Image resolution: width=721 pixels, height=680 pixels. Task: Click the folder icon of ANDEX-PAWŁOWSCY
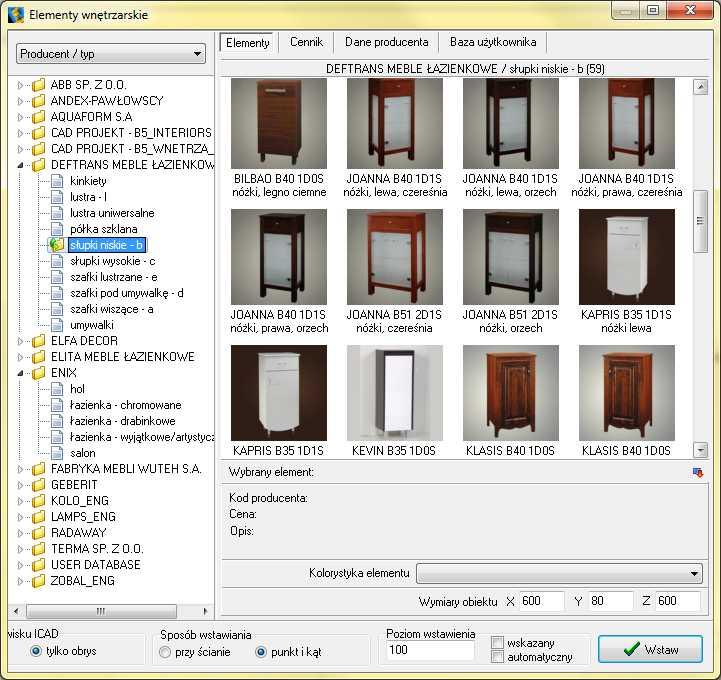[x=39, y=101]
